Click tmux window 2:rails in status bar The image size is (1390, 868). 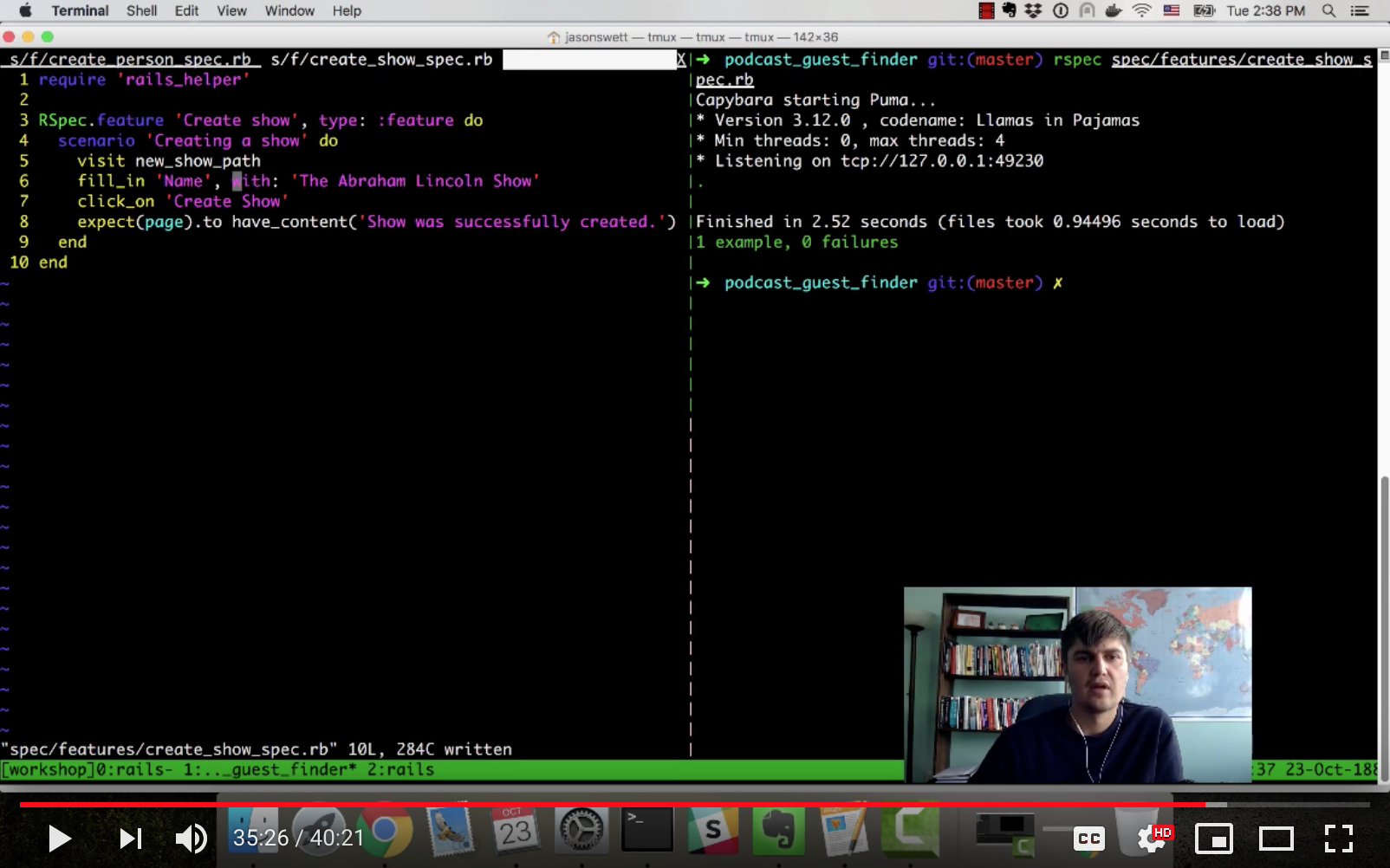[400, 769]
